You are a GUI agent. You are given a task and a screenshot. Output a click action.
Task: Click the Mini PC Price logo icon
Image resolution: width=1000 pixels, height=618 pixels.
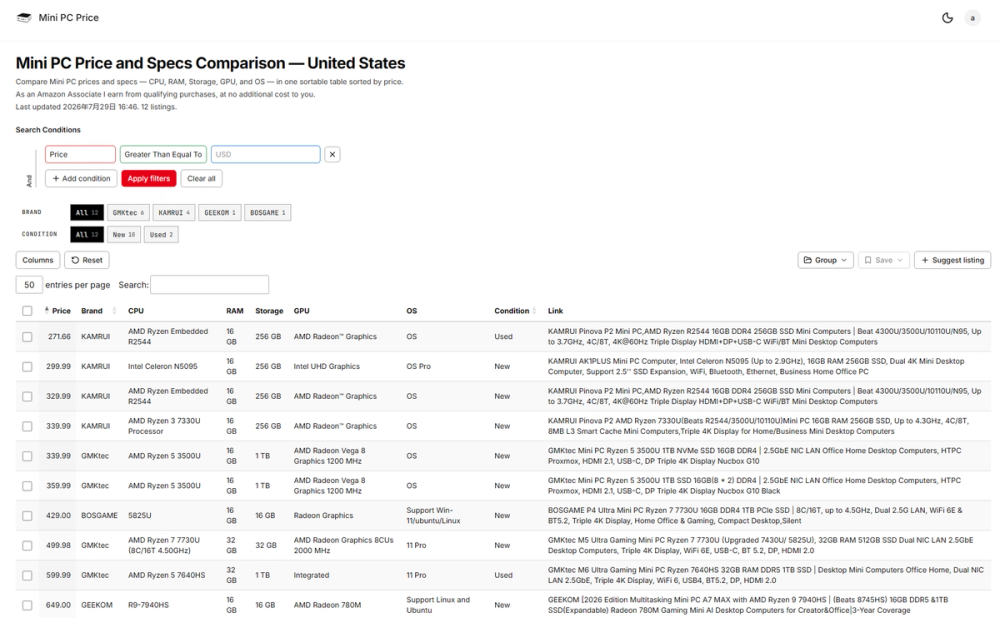(x=24, y=18)
